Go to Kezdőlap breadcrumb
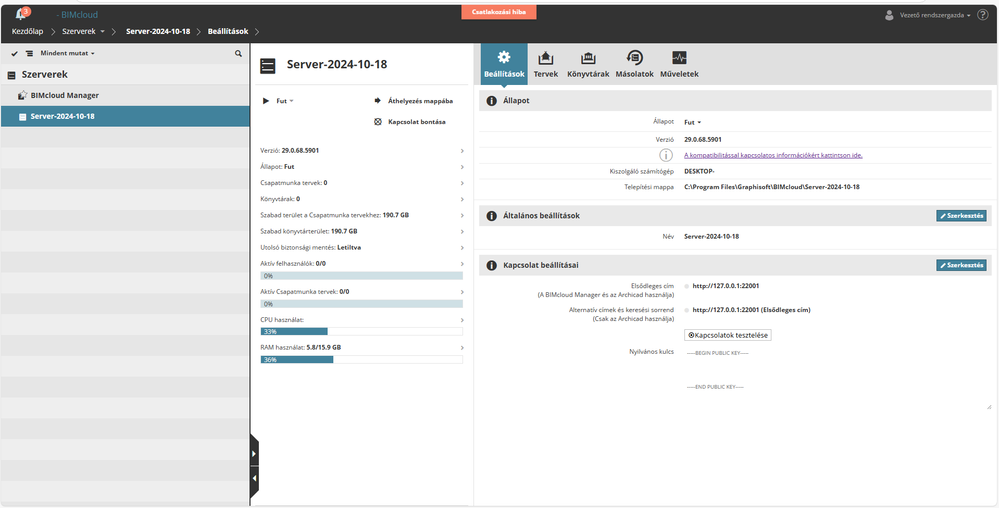Viewport: 999px width, 508px height. coord(27,31)
